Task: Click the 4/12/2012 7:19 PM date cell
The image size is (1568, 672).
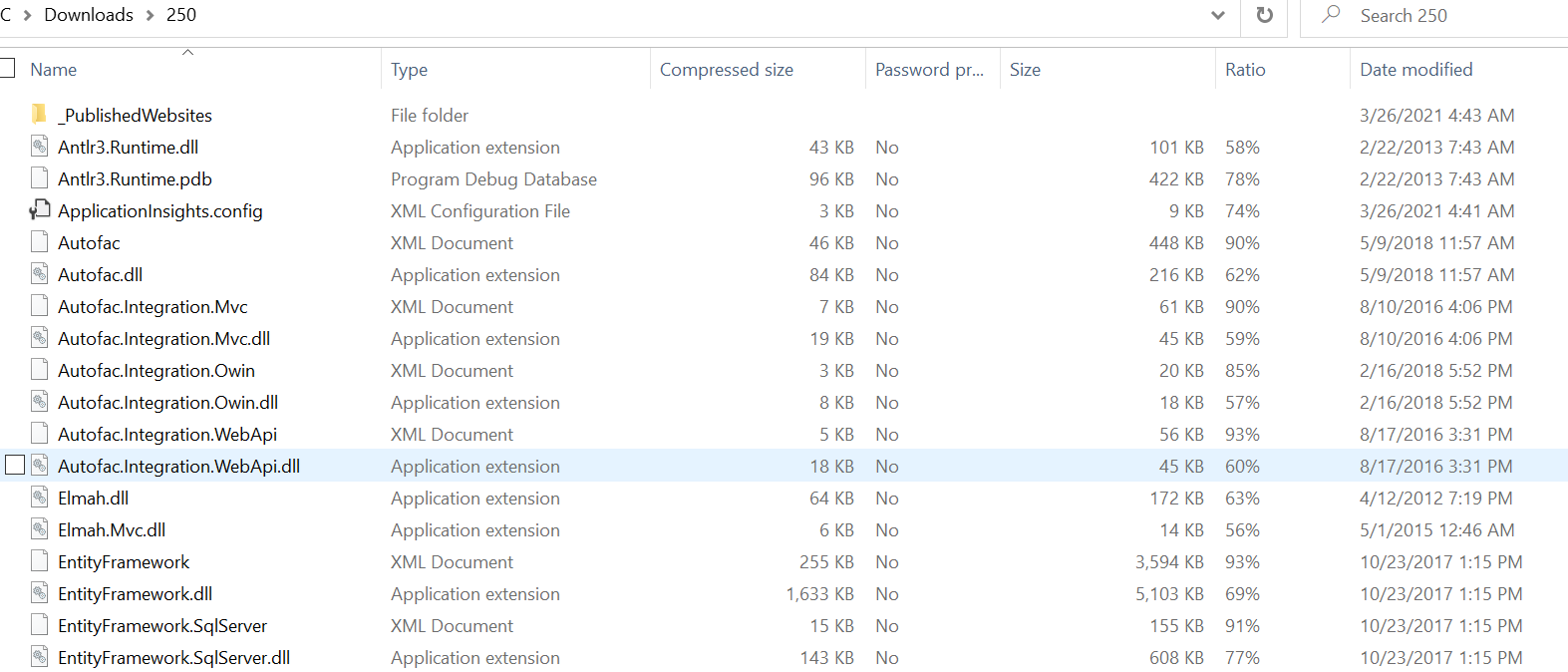Action: click(x=1435, y=499)
